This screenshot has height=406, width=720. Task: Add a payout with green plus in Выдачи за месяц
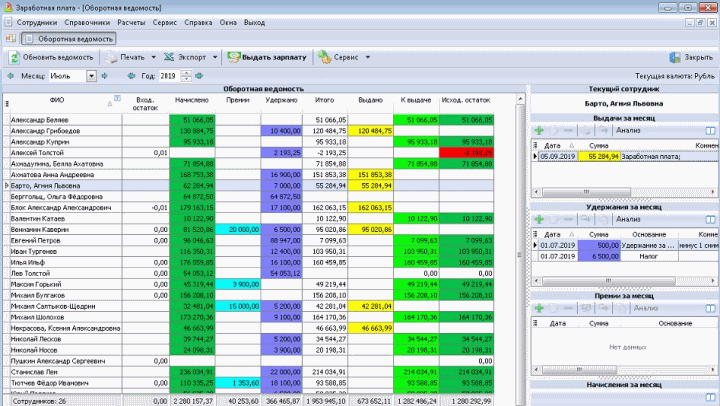coord(539,130)
